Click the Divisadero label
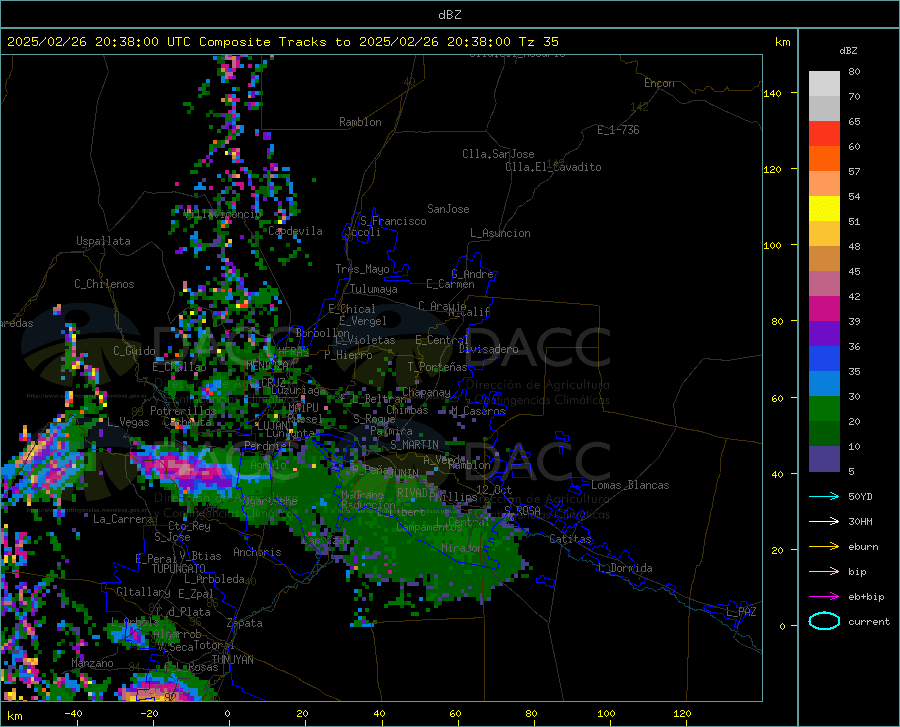This screenshot has width=900, height=727. click(x=488, y=349)
